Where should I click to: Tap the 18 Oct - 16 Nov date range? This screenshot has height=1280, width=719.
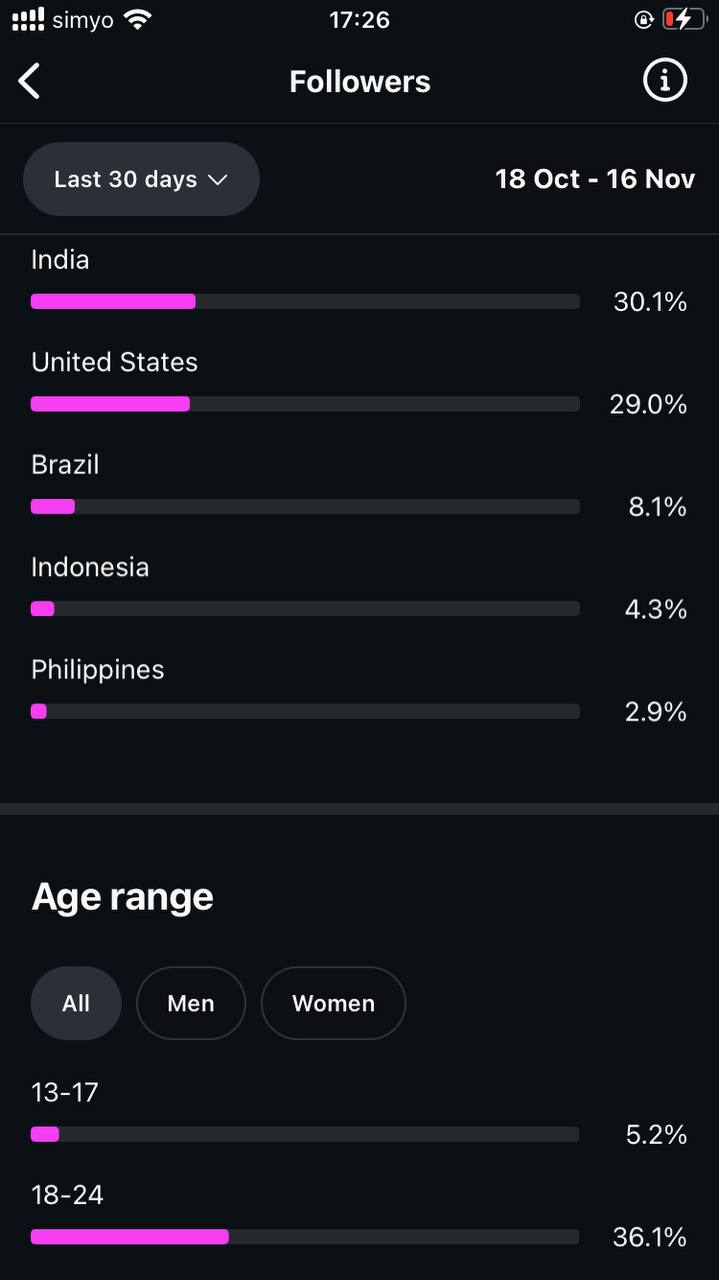tap(595, 179)
